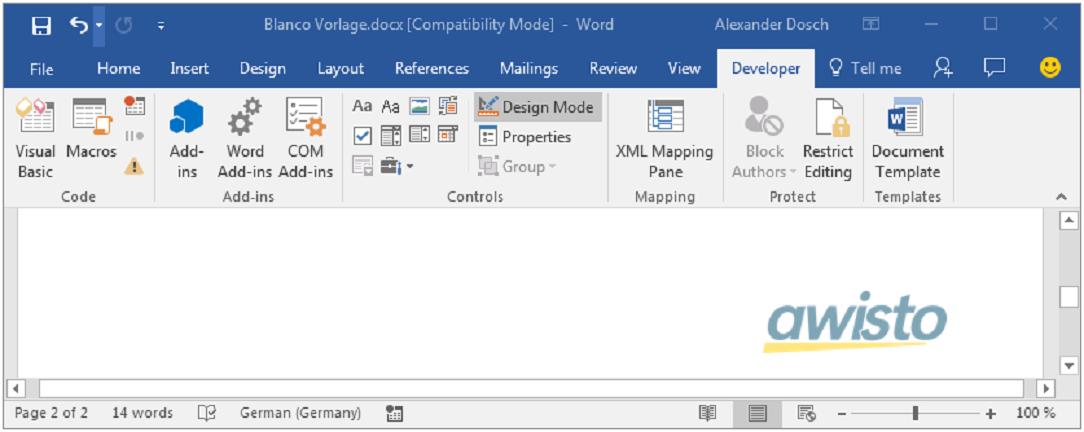Click vertical scrollbar up arrow
Image resolution: width=1084 pixels, height=432 pixels.
point(1069,220)
